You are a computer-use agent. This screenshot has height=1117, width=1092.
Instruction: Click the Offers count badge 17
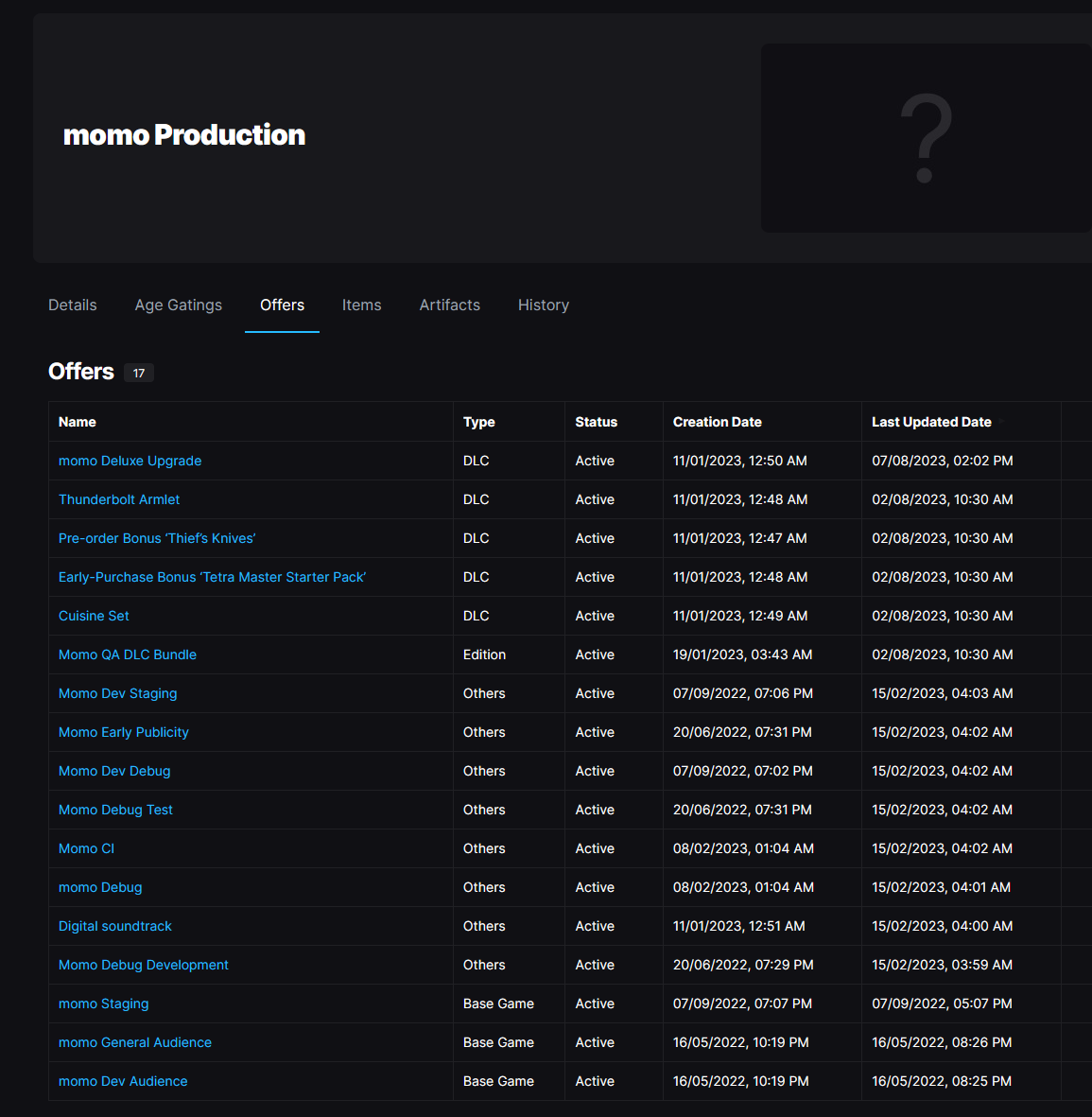point(139,373)
